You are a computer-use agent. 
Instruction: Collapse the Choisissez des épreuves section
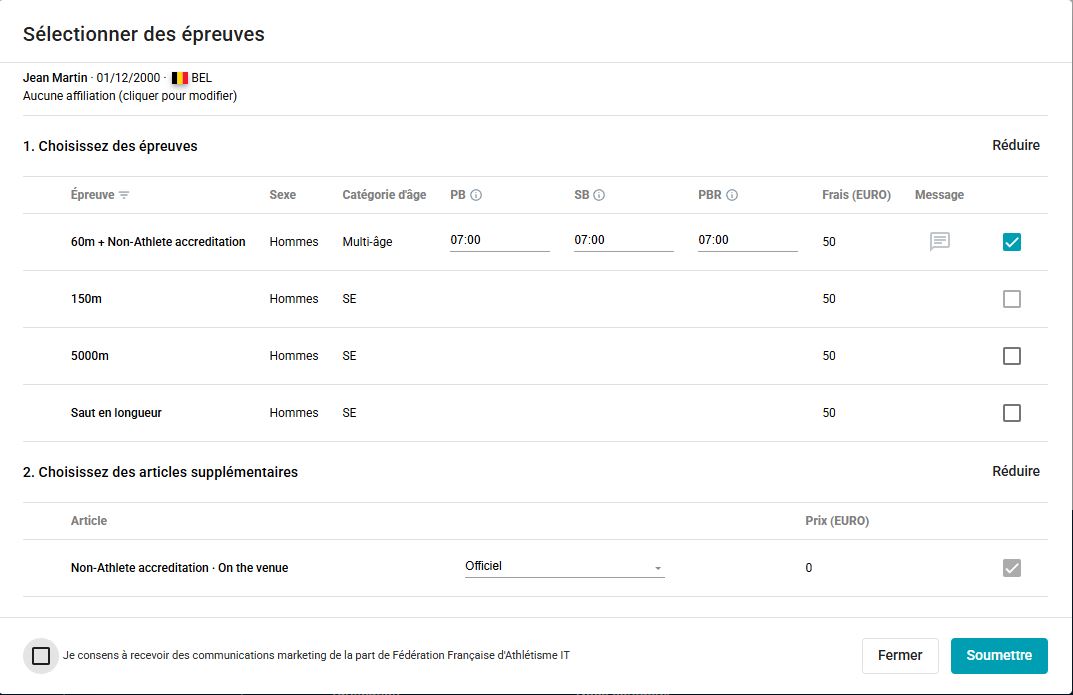1016,145
